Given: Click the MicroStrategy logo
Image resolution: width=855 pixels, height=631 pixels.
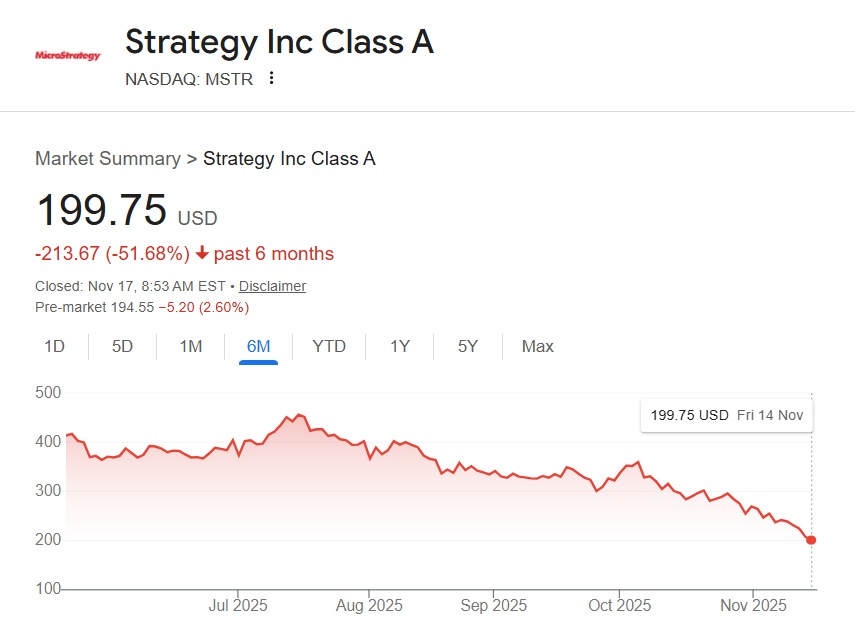Looking at the screenshot, I should [x=68, y=56].
